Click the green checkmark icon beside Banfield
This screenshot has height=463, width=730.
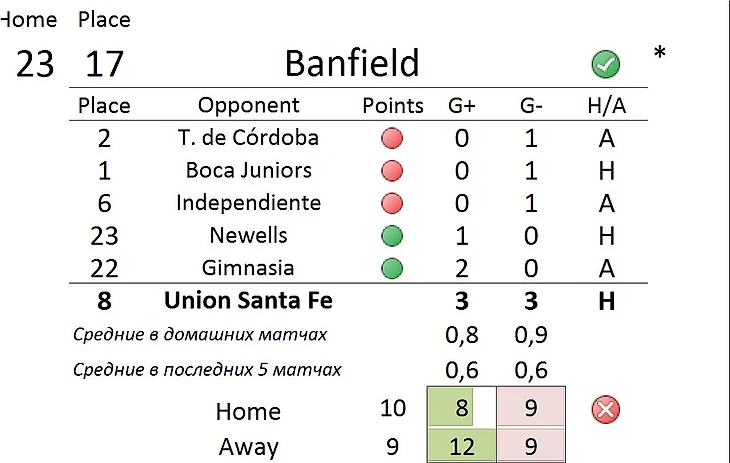point(605,65)
